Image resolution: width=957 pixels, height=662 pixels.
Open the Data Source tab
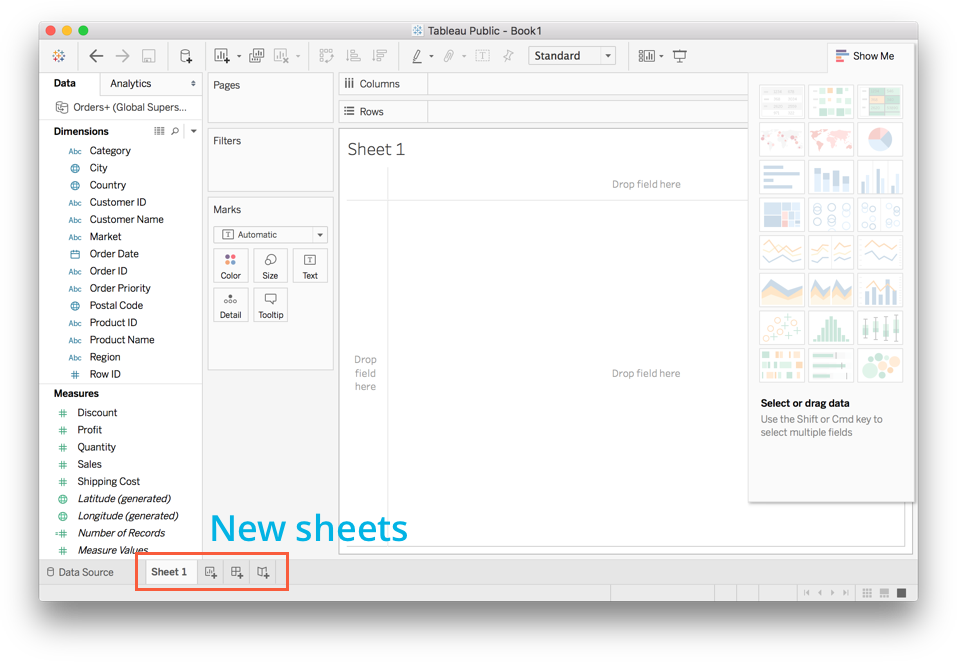(80, 572)
